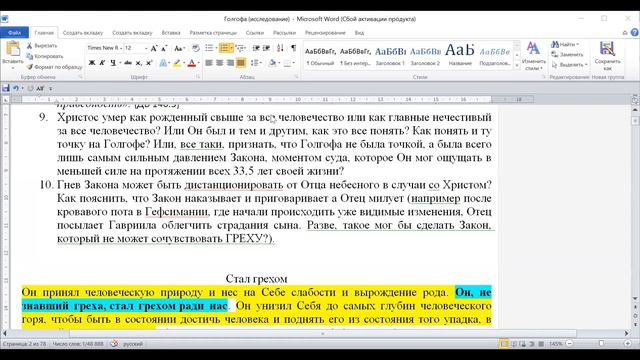This screenshot has width=640, height=360.
Task: Click the vertical scrollbar down arrow
Action: click(635, 298)
